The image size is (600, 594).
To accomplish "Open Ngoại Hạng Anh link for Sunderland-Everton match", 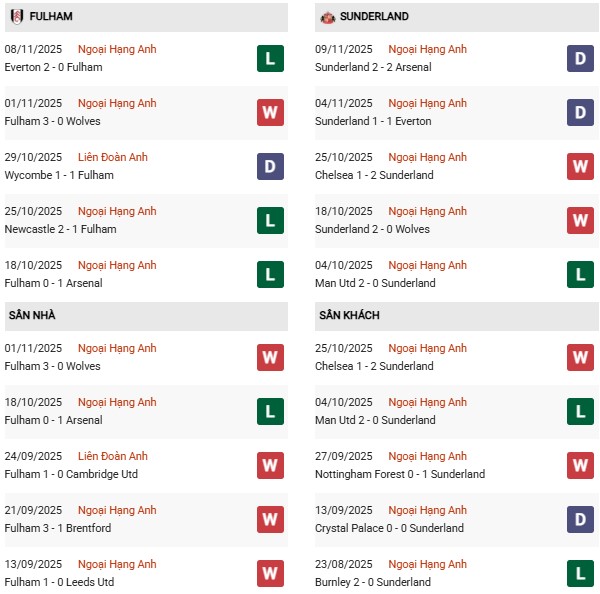I will pyautogui.click(x=427, y=103).
